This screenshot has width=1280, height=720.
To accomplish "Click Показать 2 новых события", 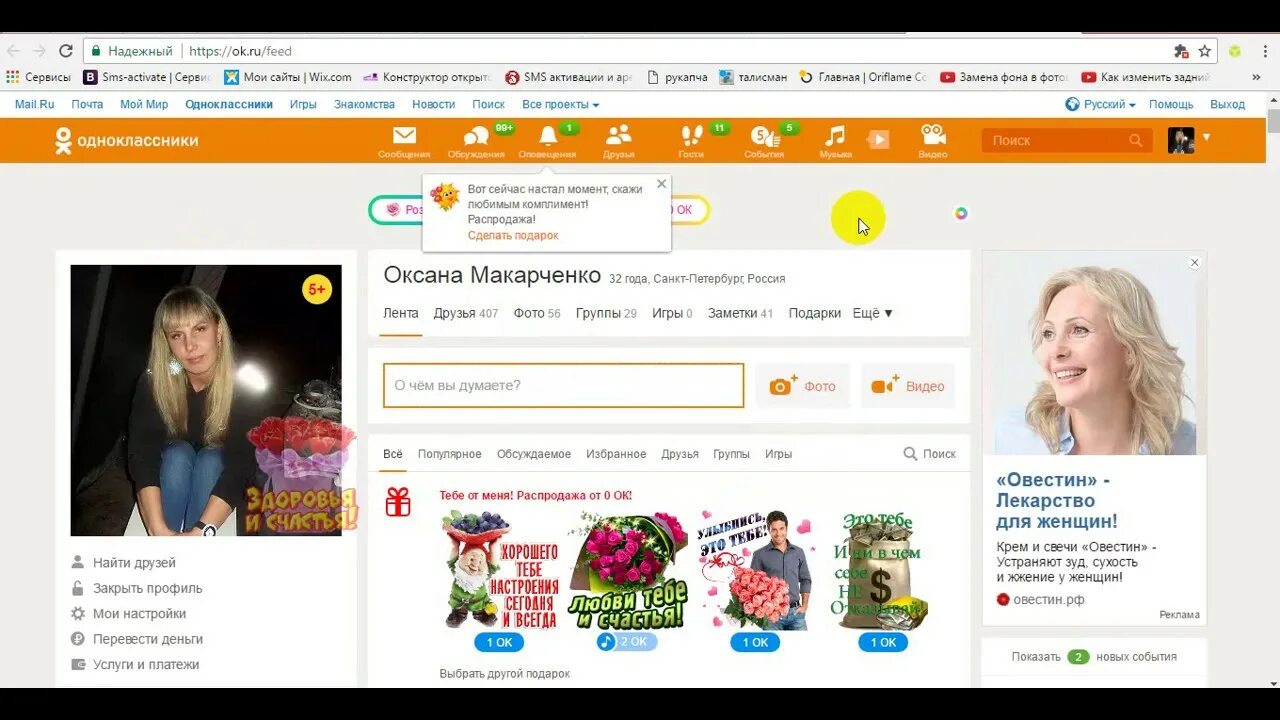I will point(1094,657).
